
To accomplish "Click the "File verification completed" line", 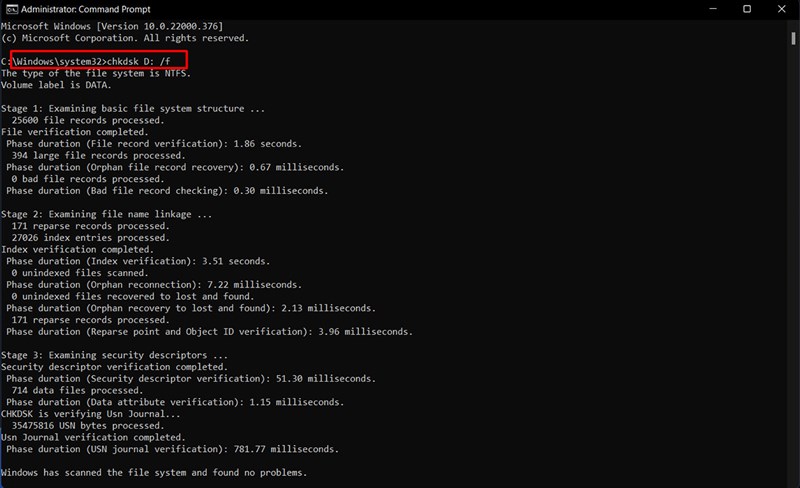I will click(x=75, y=132).
